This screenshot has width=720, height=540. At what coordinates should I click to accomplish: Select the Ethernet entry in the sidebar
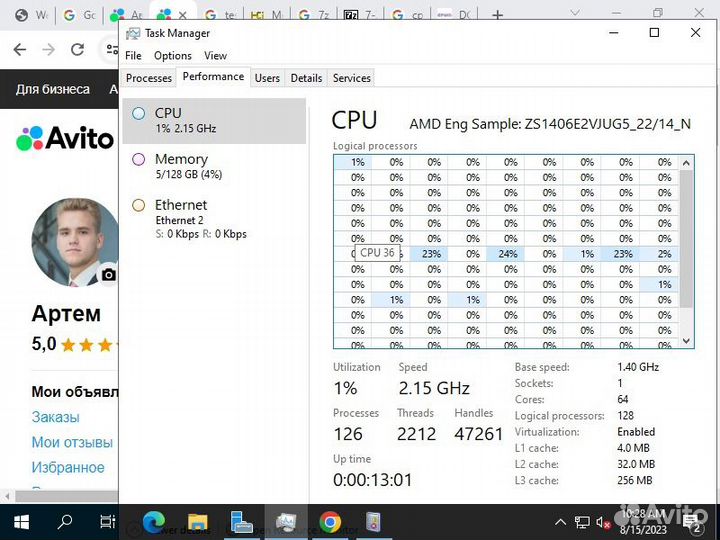click(x=214, y=218)
